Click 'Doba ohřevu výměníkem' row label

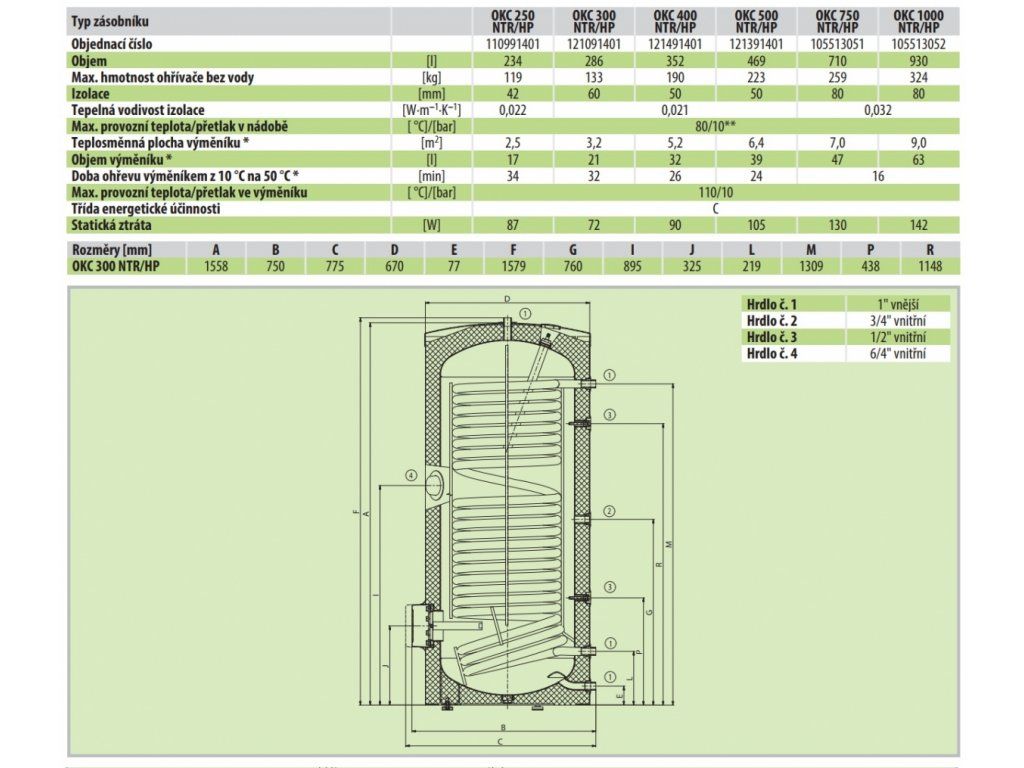click(185, 176)
